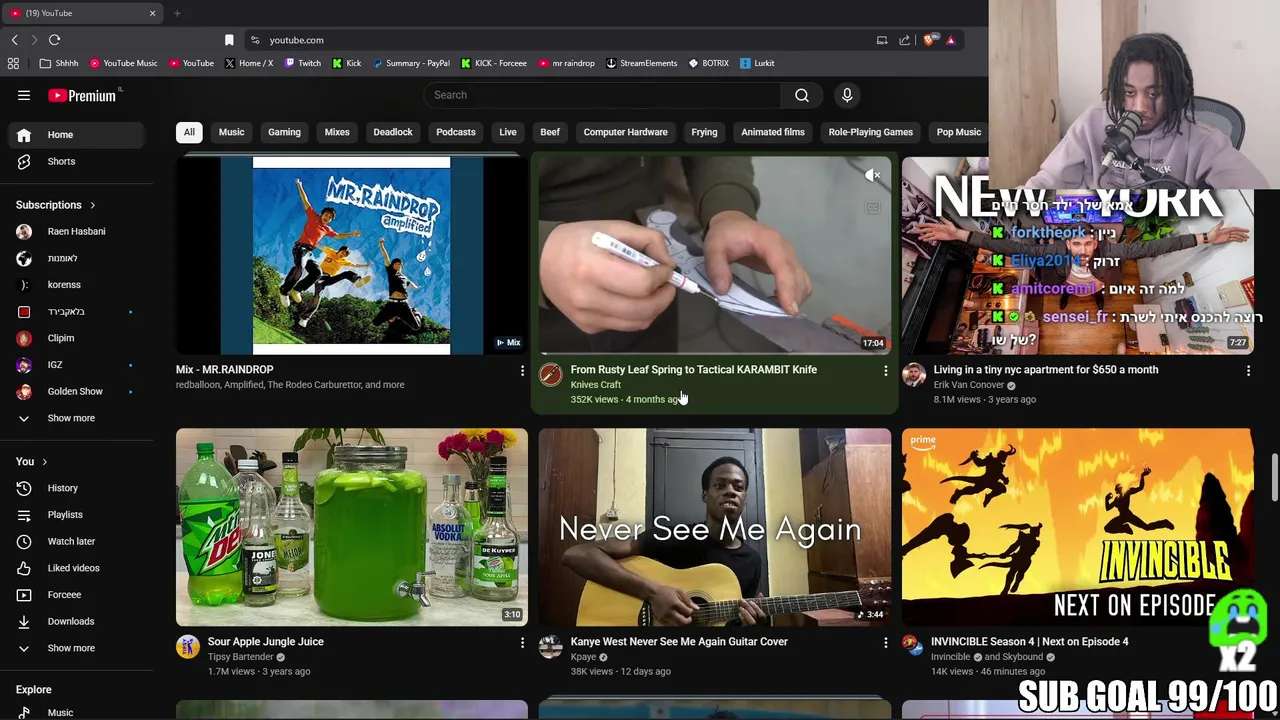Select the All filter chip
This screenshot has width=1280, height=720.
(189, 132)
